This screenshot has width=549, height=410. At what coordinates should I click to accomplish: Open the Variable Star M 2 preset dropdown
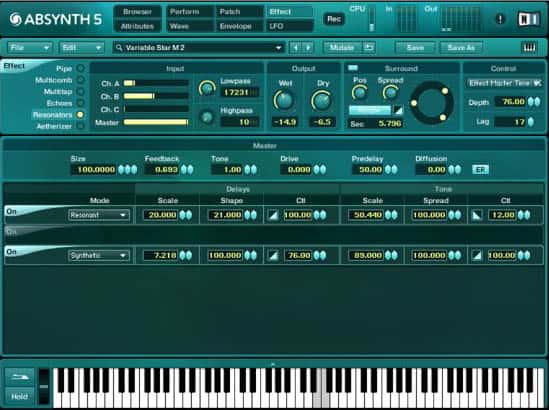pos(198,47)
